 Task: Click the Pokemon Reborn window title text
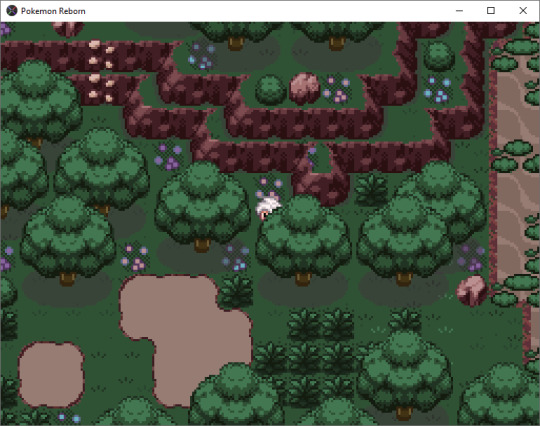53,11
